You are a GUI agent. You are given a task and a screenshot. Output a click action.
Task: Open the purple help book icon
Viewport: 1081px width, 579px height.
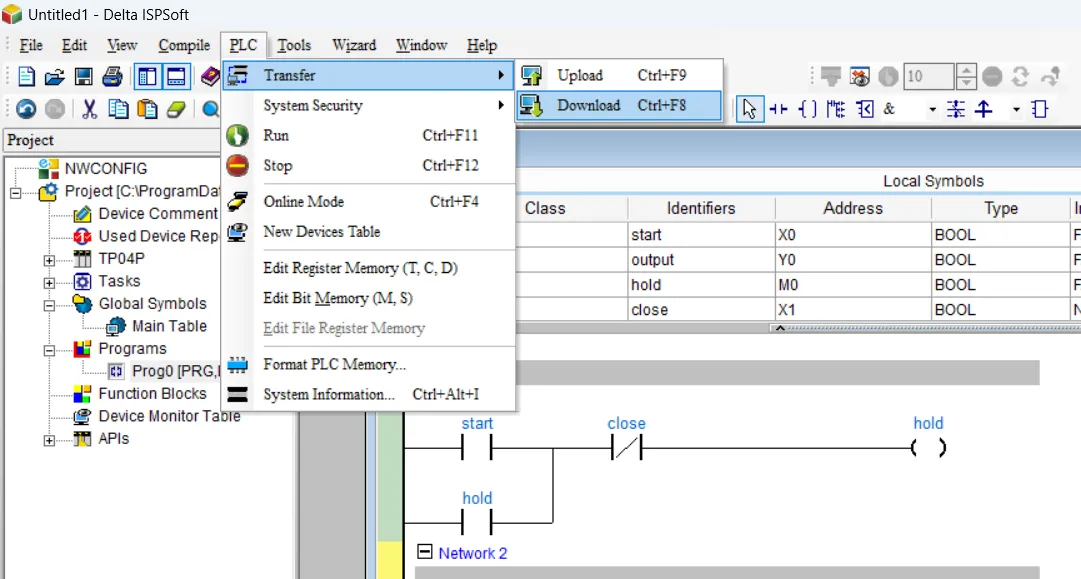(x=210, y=77)
